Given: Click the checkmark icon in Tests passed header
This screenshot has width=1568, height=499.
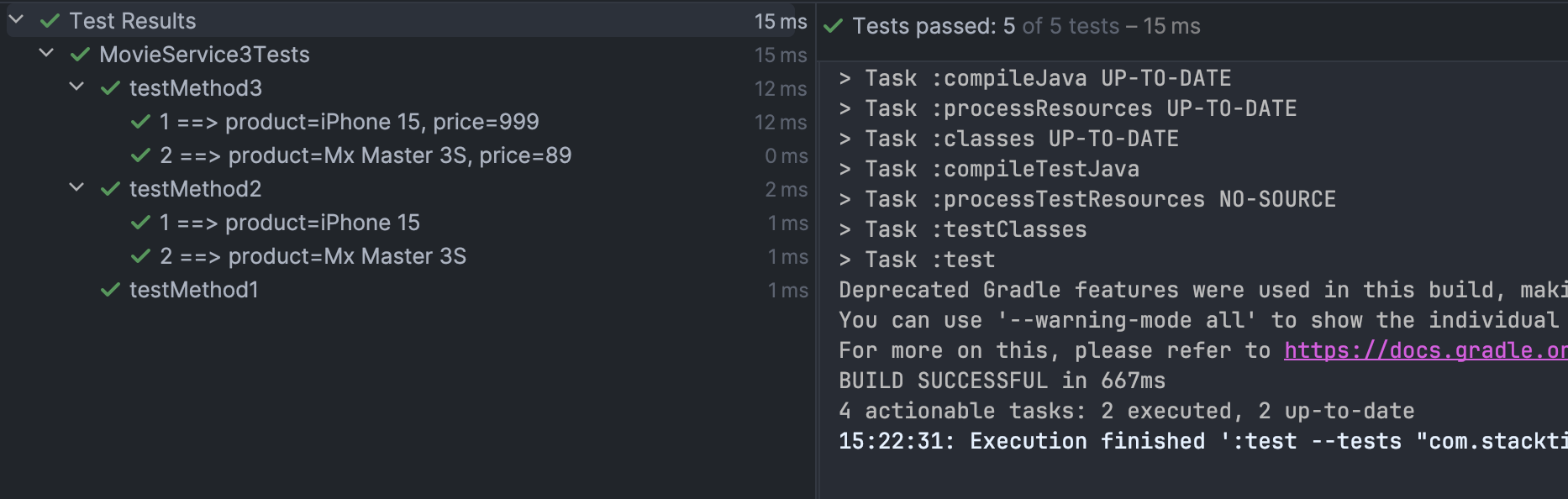Looking at the screenshot, I should coord(834,26).
